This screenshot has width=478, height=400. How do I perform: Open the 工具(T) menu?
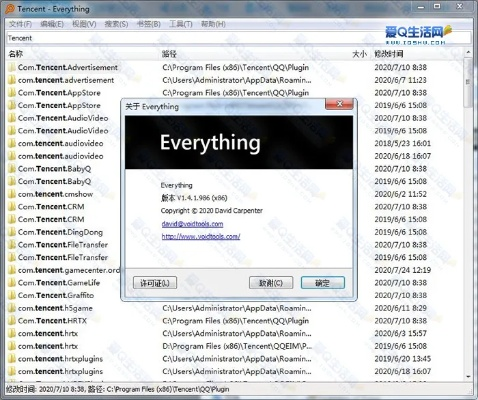[x=181, y=24]
